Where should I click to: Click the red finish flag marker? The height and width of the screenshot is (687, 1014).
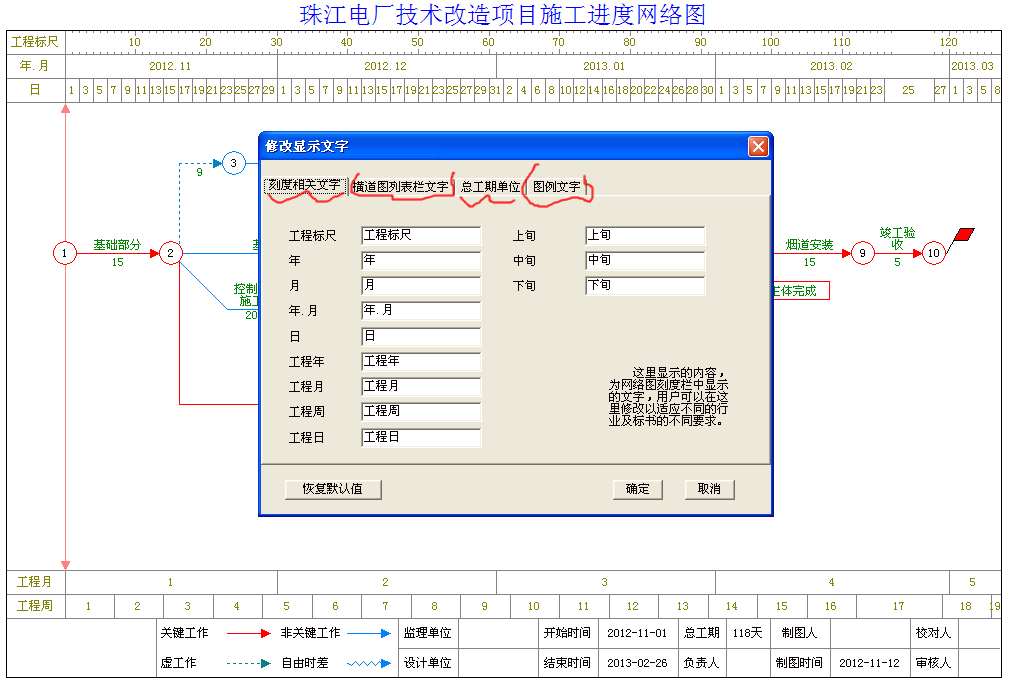click(x=964, y=234)
